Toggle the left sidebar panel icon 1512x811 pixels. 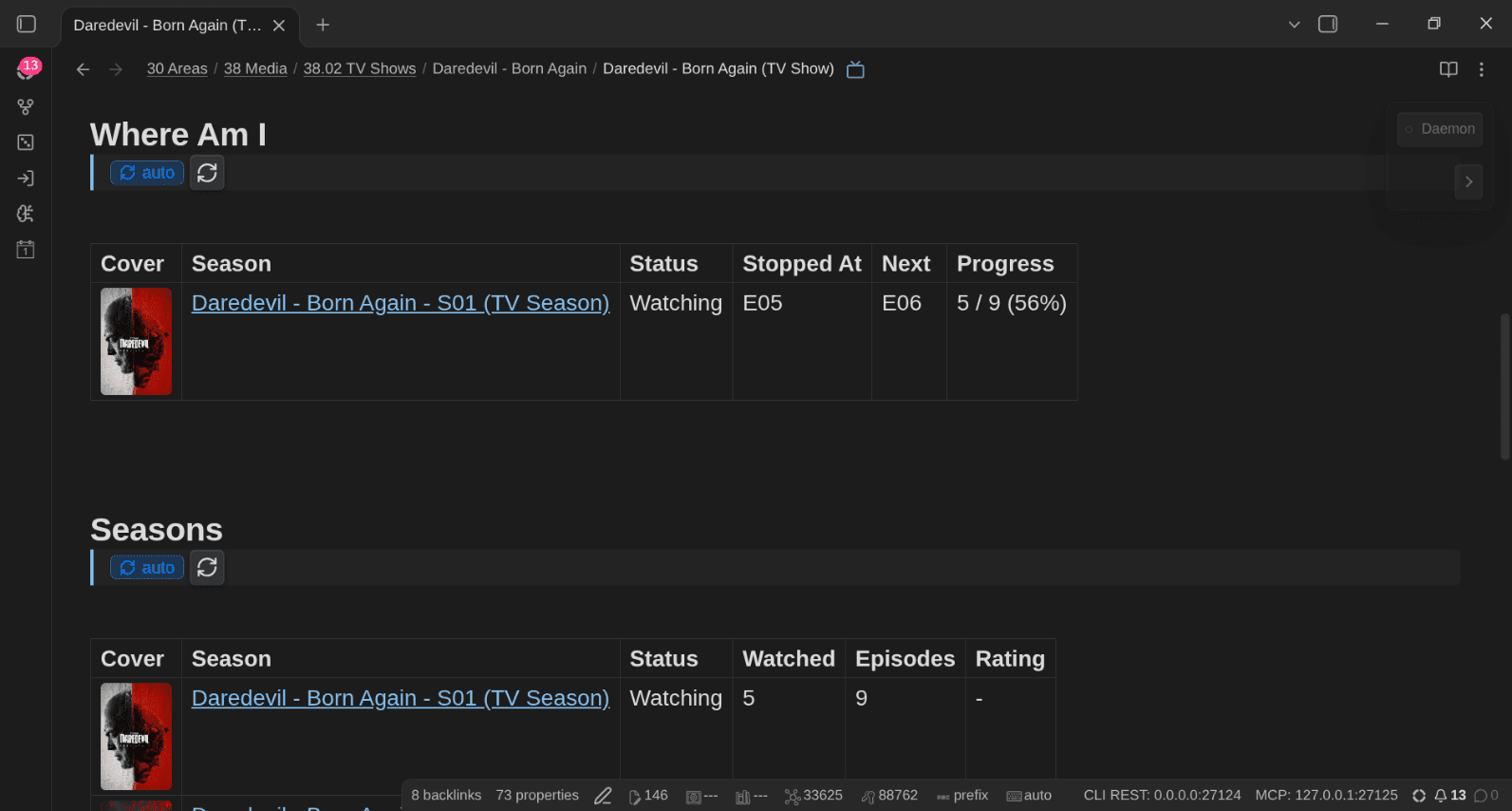pyautogui.click(x=27, y=25)
